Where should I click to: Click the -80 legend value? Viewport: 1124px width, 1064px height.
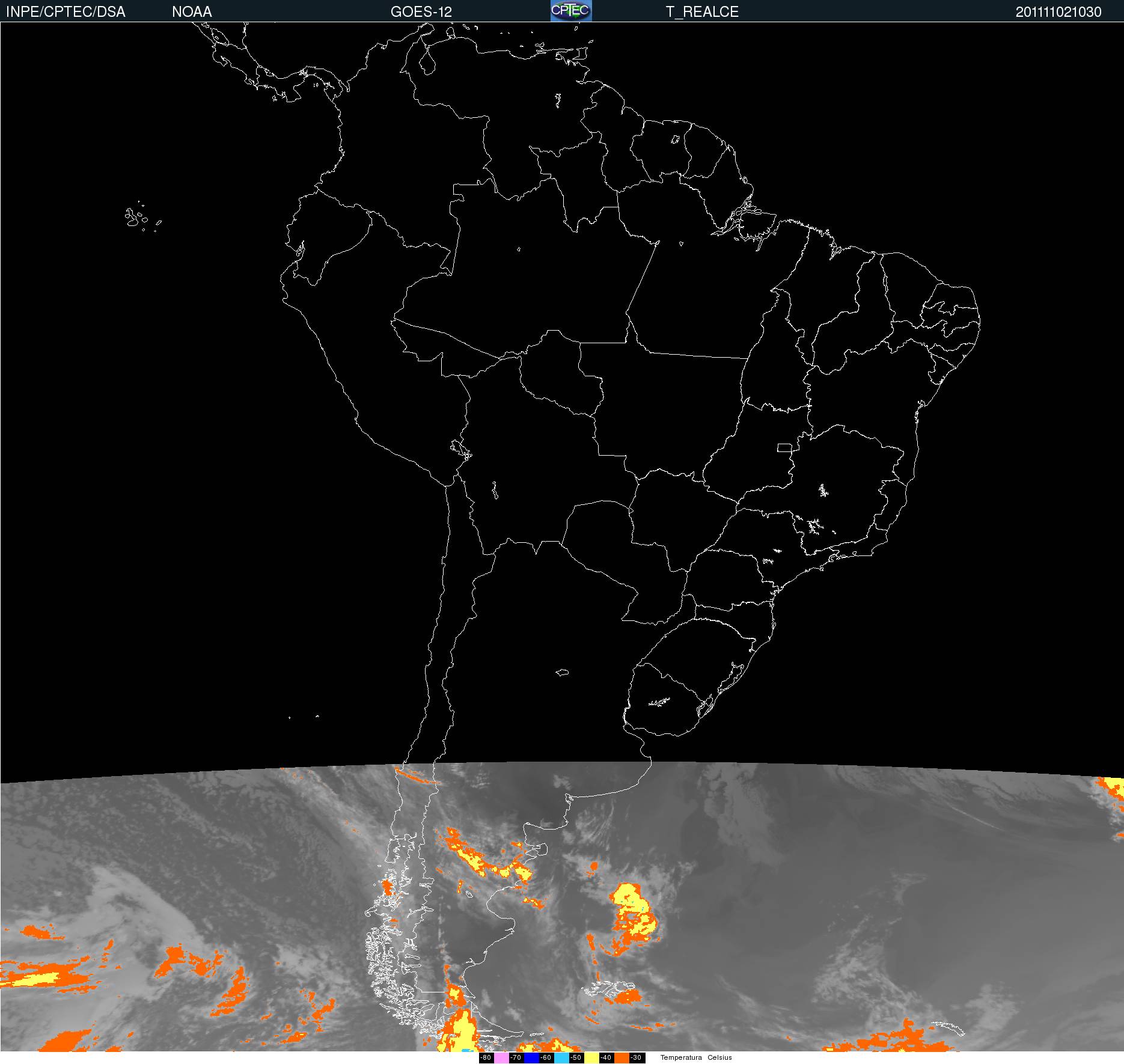tap(486, 1058)
